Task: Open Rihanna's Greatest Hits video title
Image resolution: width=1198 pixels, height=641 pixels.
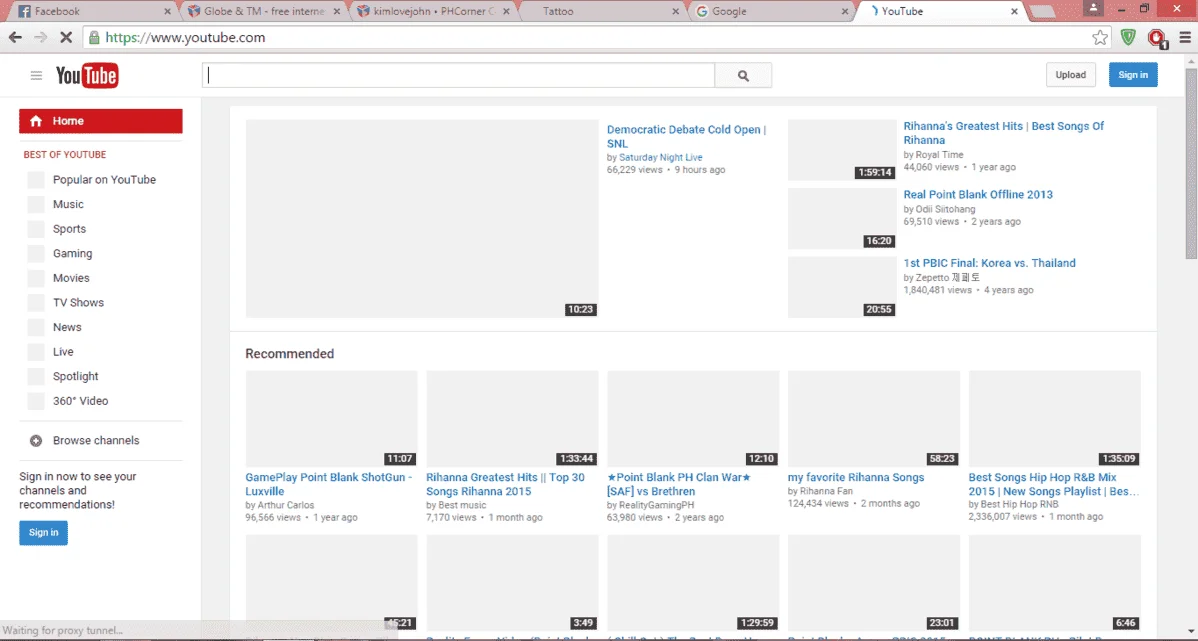Action: click(x=1003, y=133)
